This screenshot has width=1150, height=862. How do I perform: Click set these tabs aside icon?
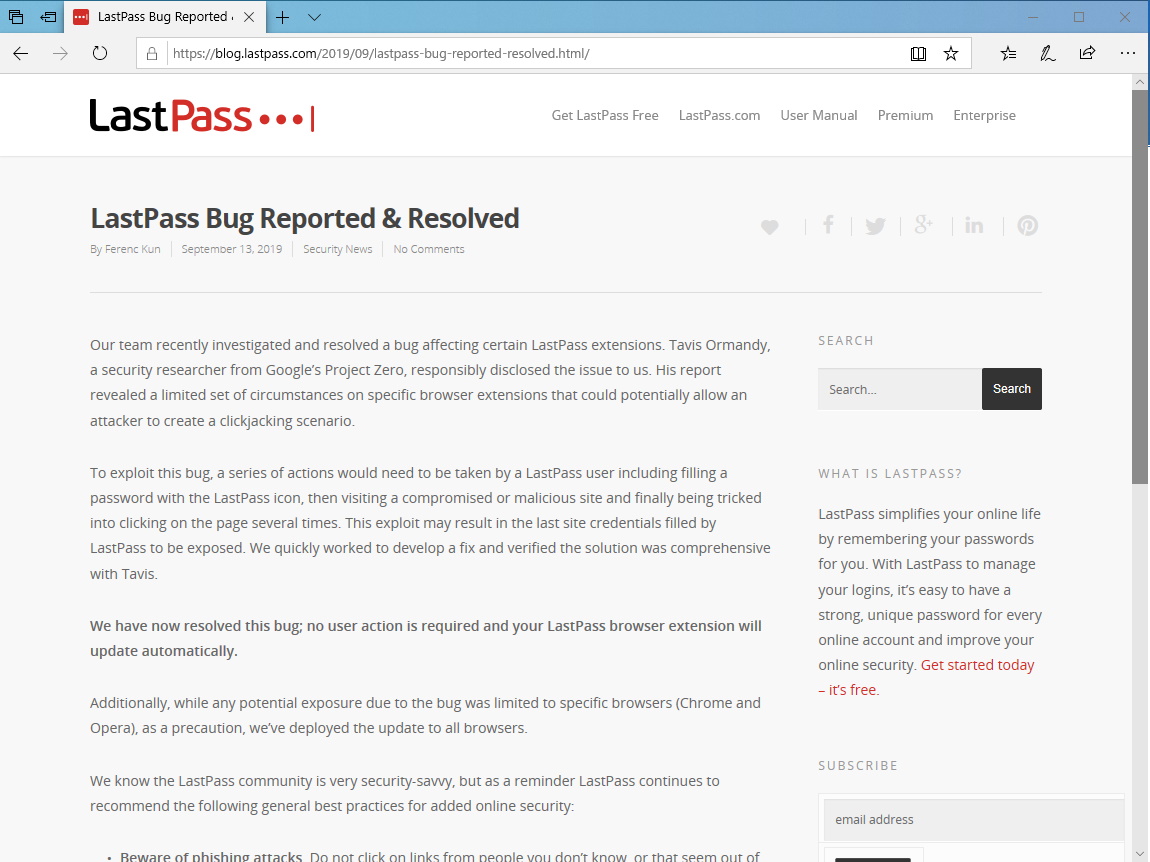coord(48,17)
